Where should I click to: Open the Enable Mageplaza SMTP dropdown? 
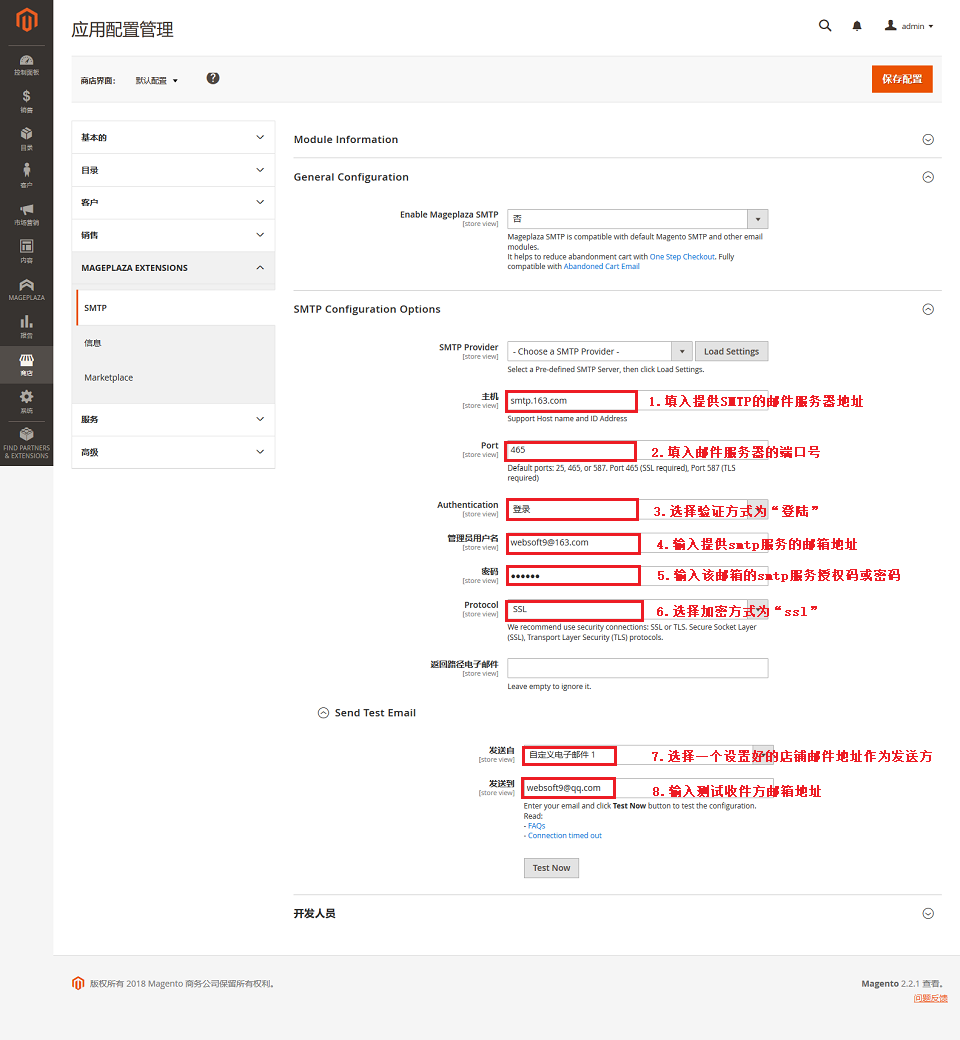638,219
